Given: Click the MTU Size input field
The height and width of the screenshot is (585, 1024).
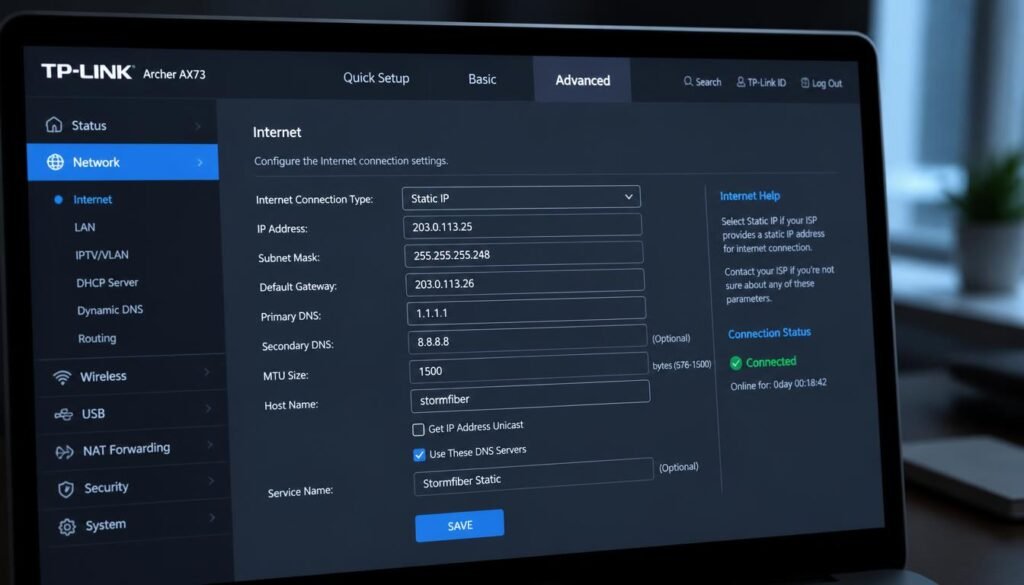Looking at the screenshot, I should point(529,369).
